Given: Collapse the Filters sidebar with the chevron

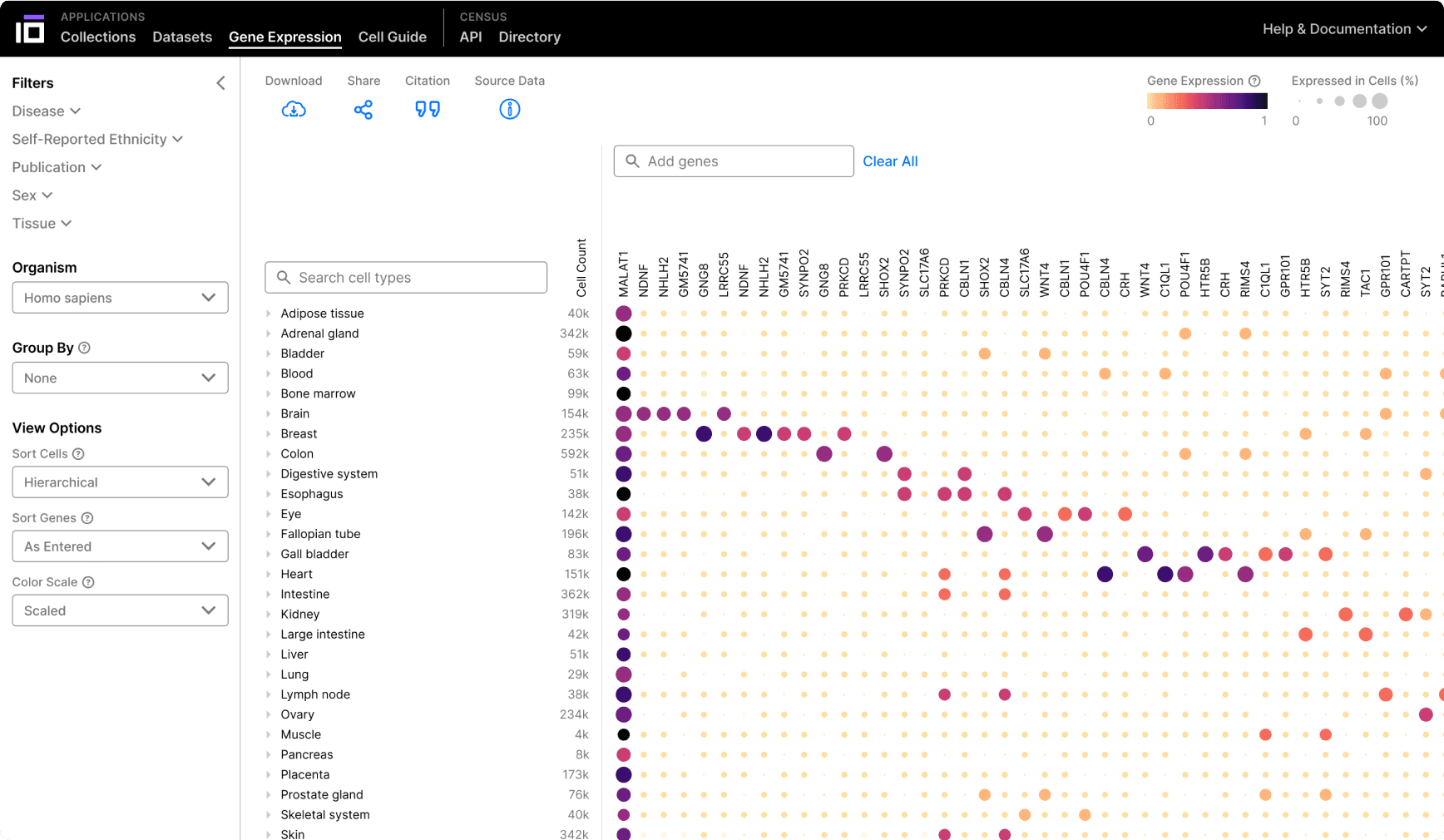Looking at the screenshot, I should [x=220, y=83].
